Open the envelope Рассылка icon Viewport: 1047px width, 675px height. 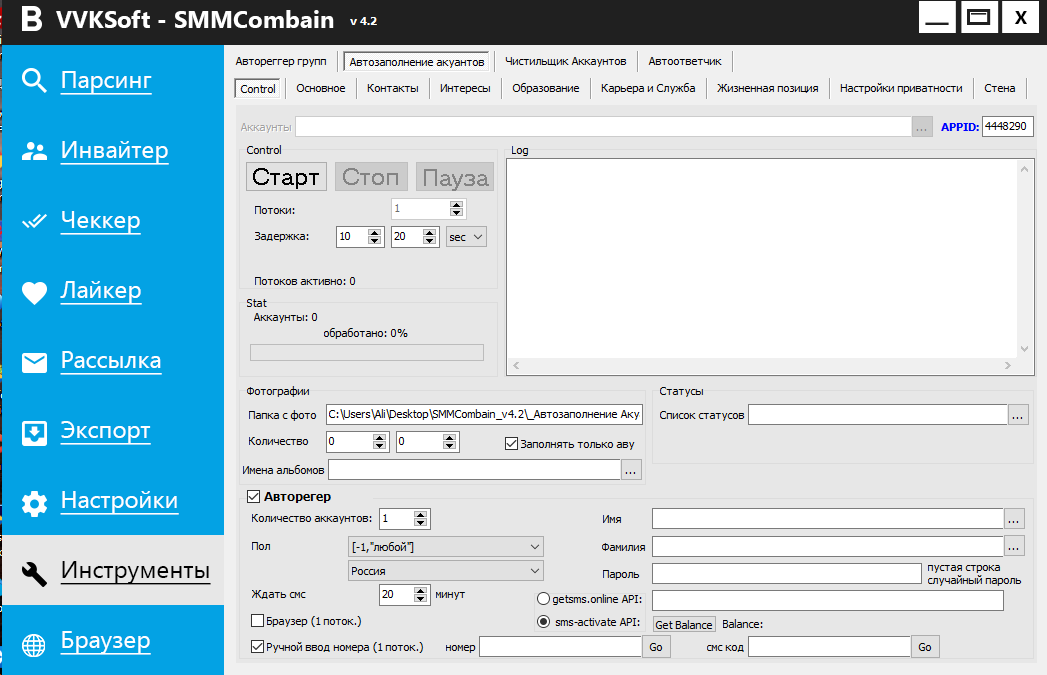click(x=35, y=361)
